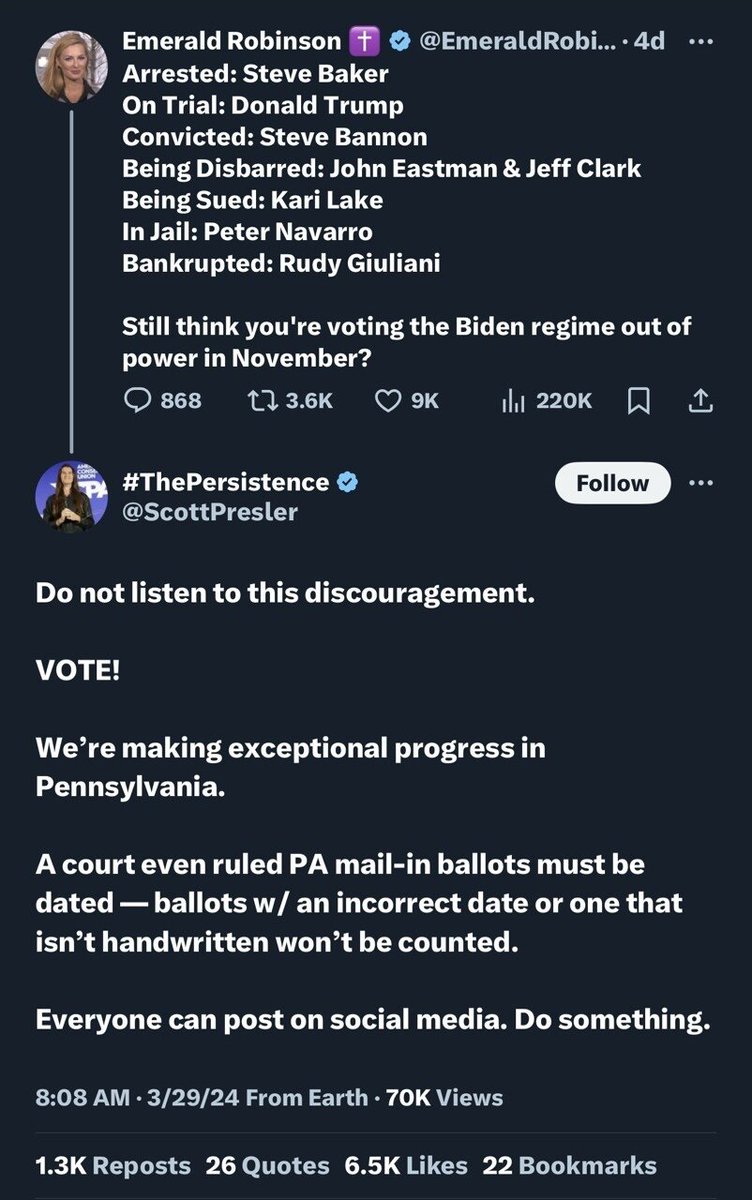Click Emerald Robinson's verified badge

[x=397, y=41]
